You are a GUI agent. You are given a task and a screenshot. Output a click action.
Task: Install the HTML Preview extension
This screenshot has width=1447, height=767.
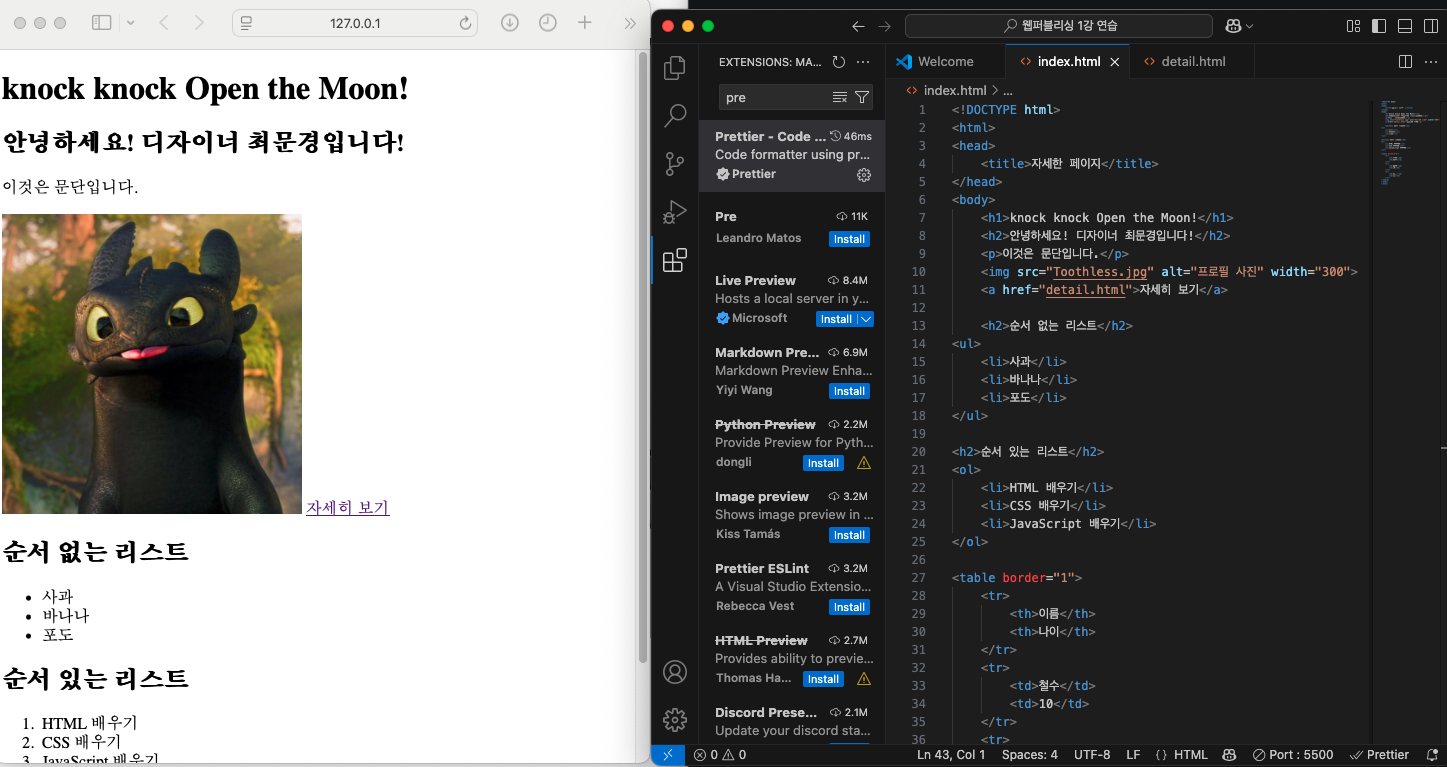[823, 679]
